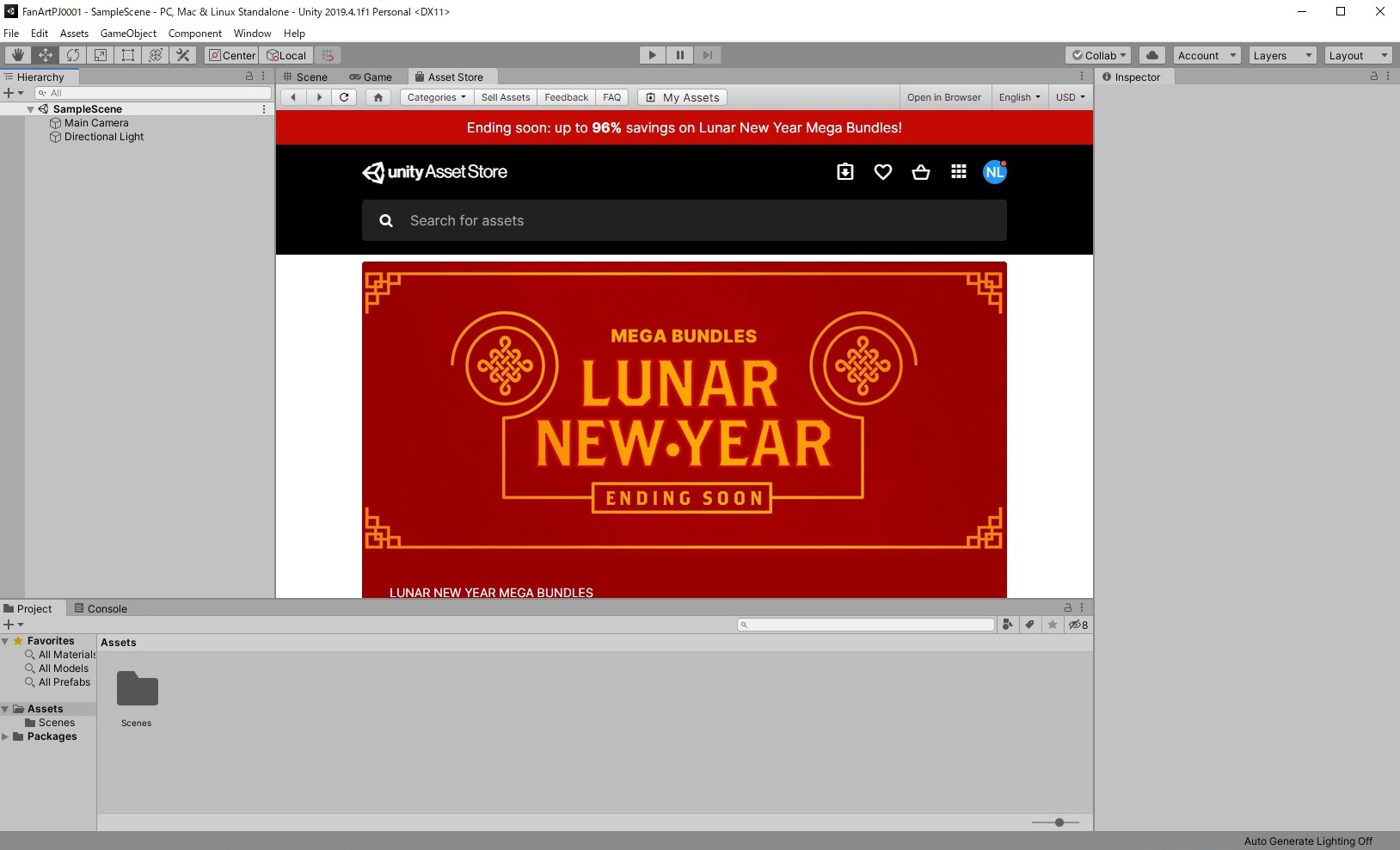Open the shopping cart icon
This screenshot has width=1400, height=850.
coord(921,172)
